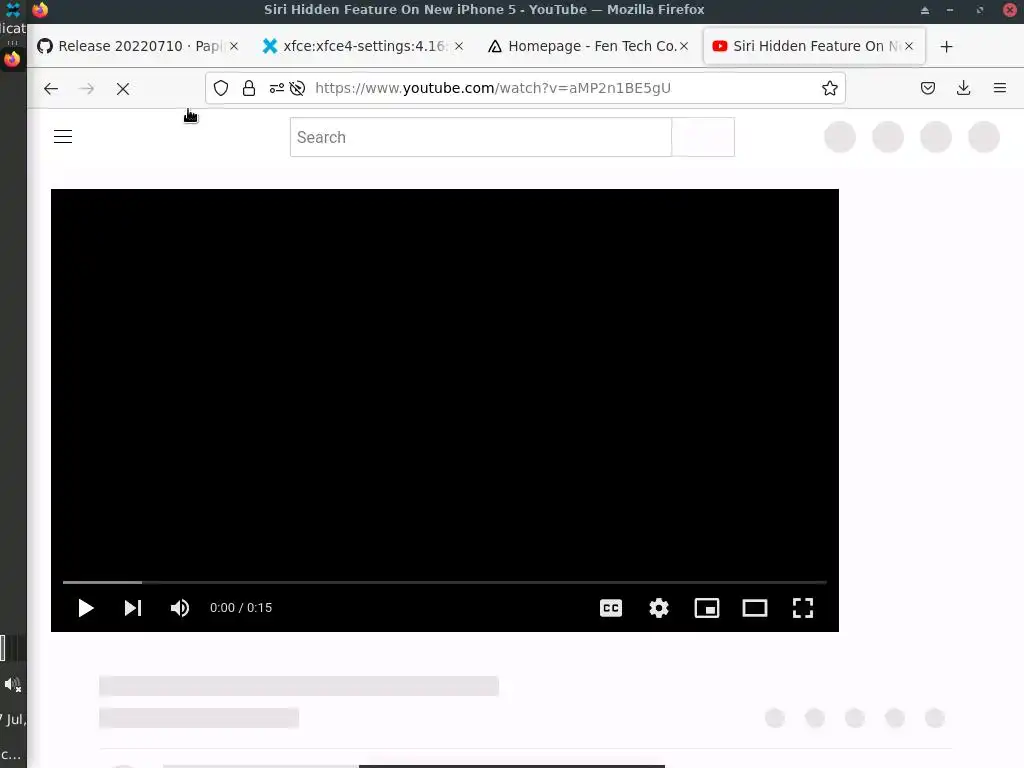1024x768 pixels.
Task: Play the YouTube video
Action: point(86,608)
